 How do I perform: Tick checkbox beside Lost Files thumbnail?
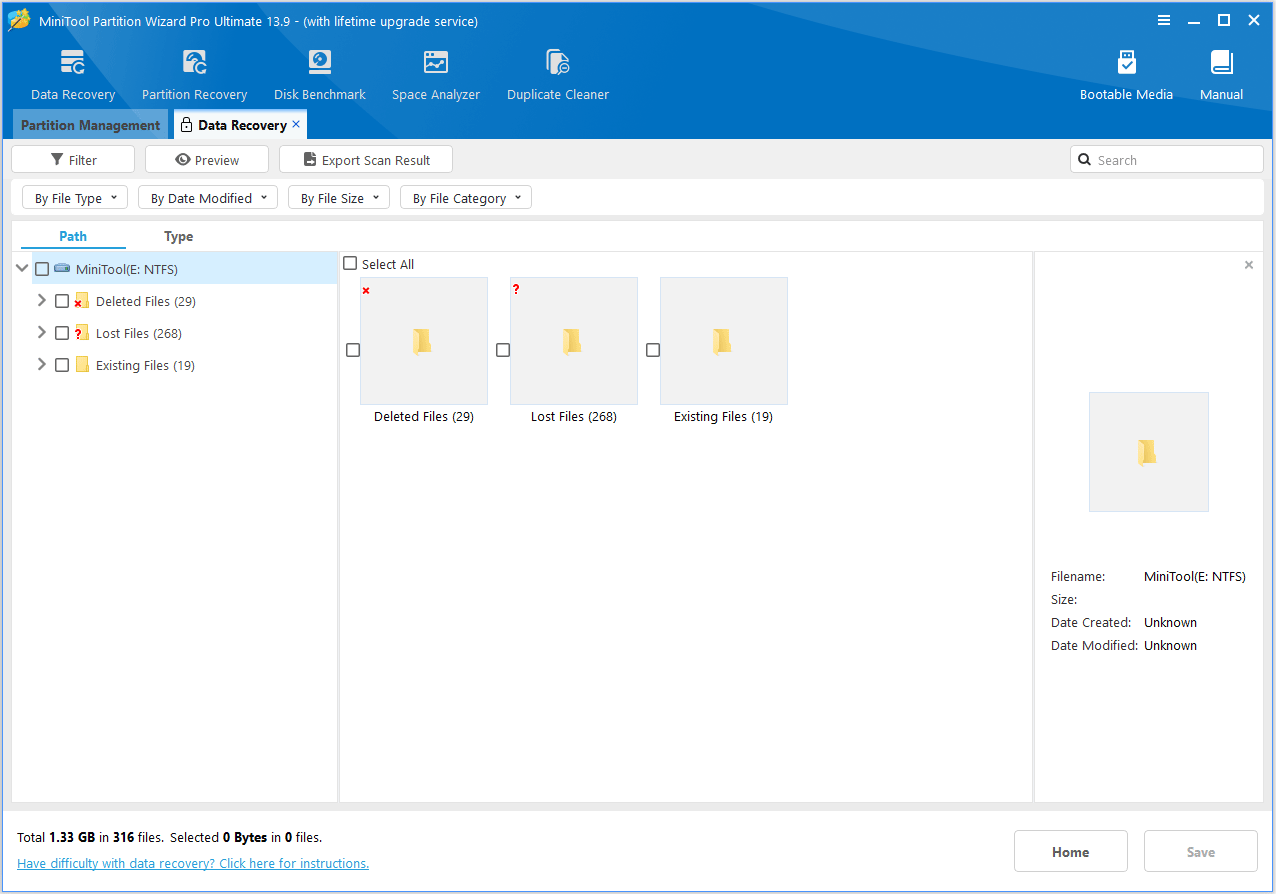503,350
